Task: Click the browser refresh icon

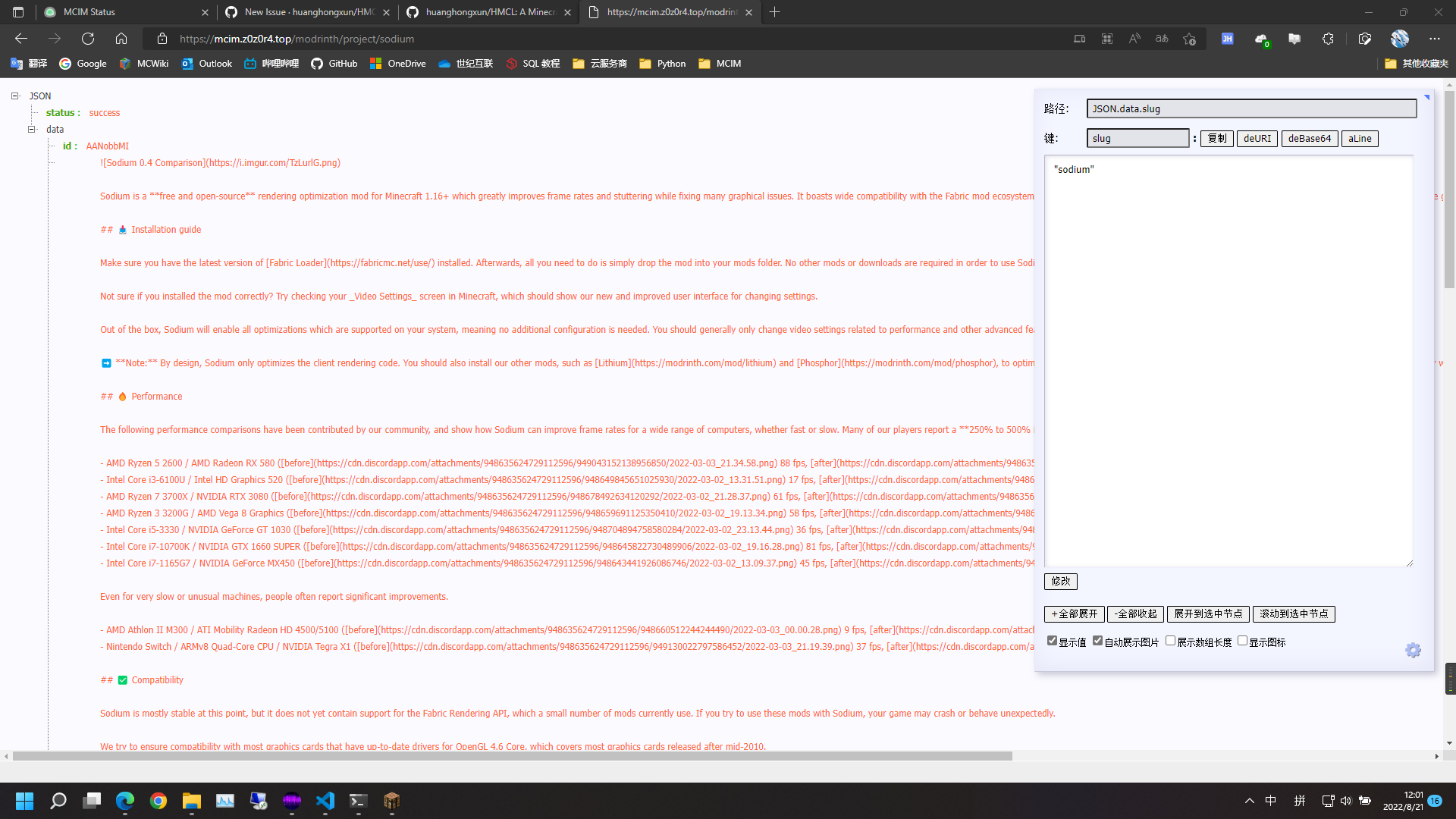Action: 88,39
